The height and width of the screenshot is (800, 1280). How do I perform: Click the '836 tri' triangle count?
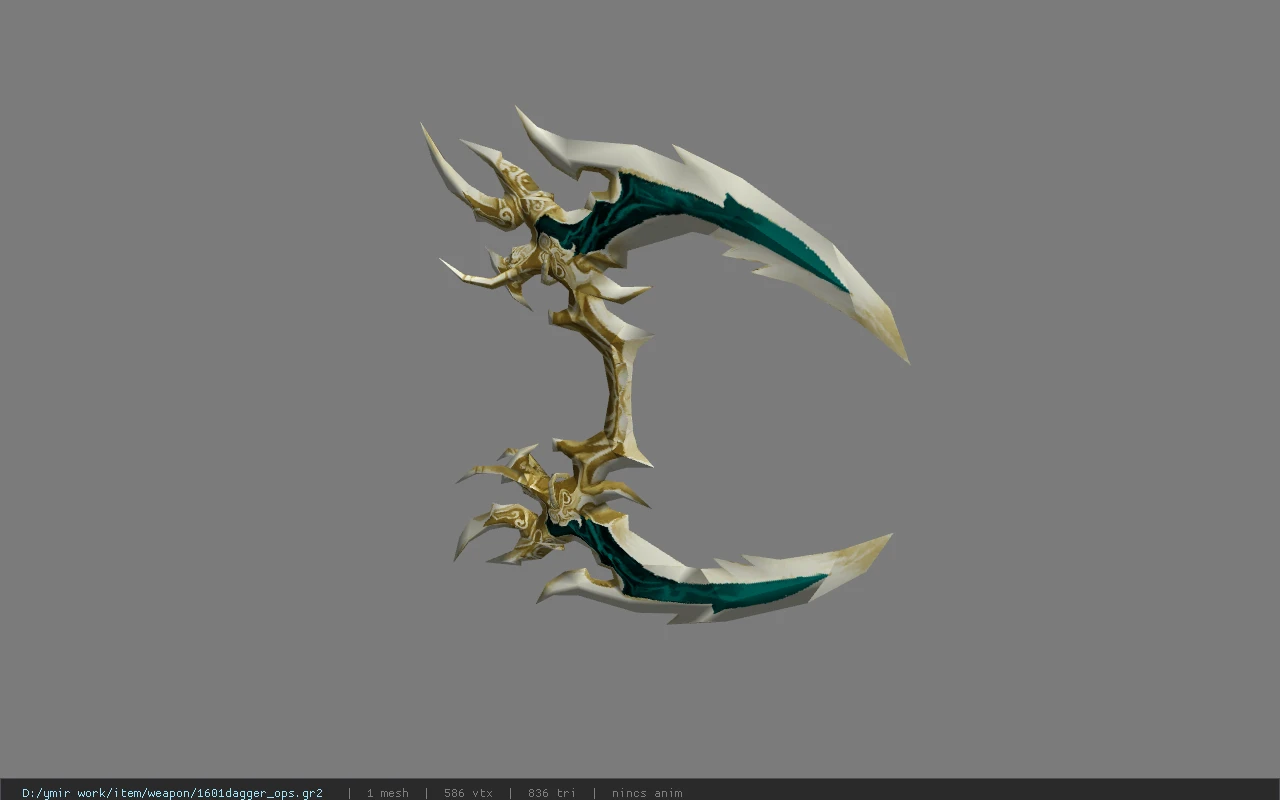tap(552, 793)
